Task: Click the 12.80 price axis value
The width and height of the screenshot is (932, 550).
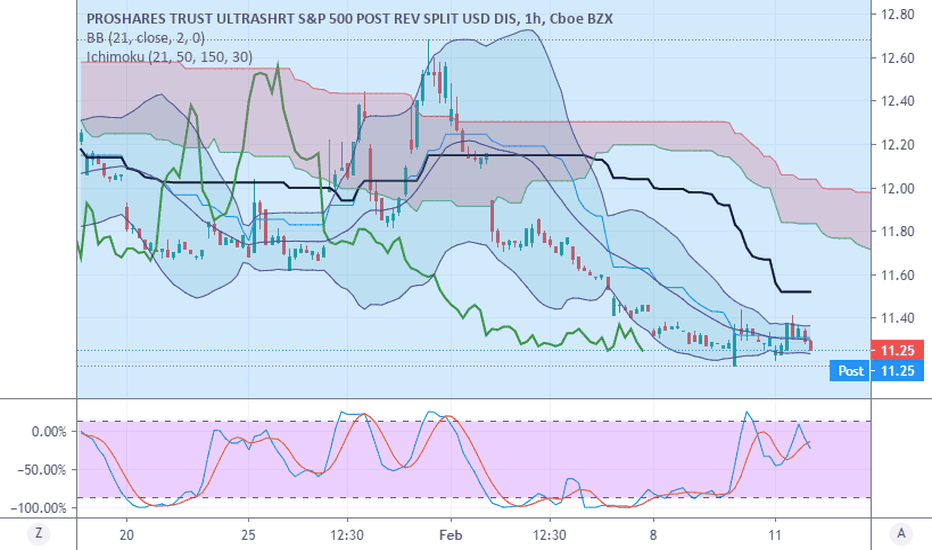Action: click(898, 14)
